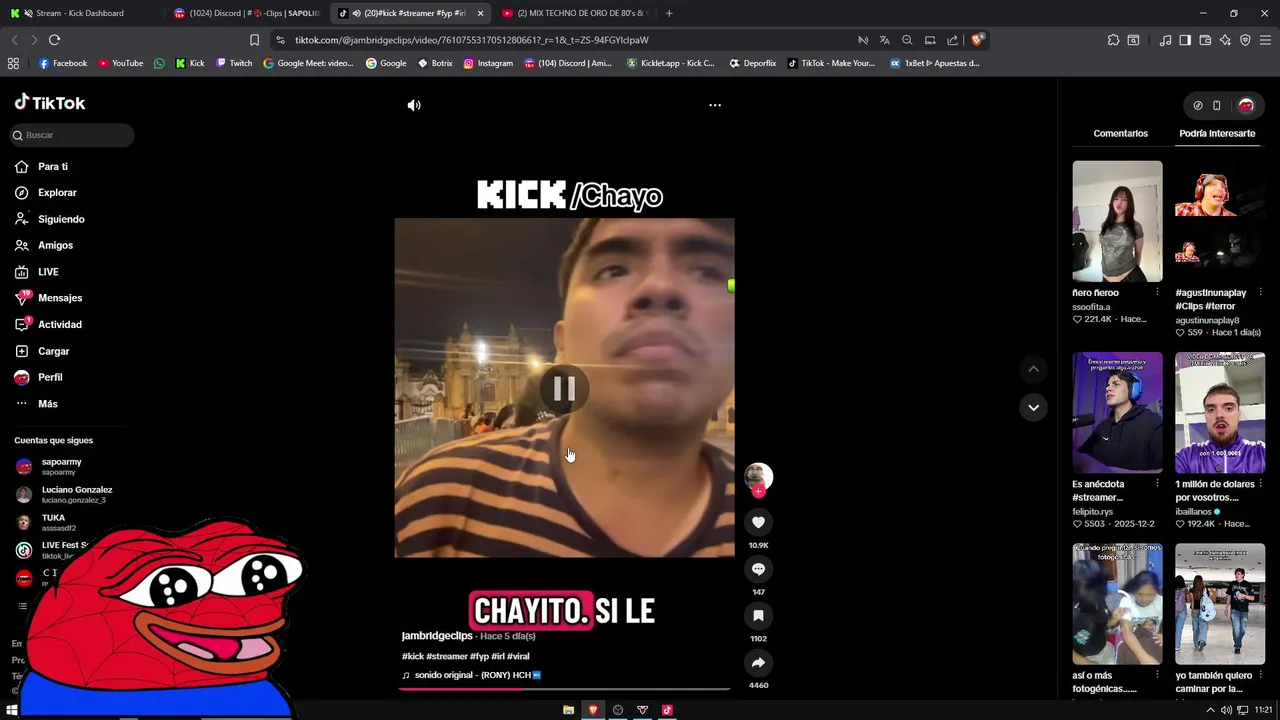This screenshot has height=720, width=1280.
Task: Open the video three-dot options menu
Action: 715,105
